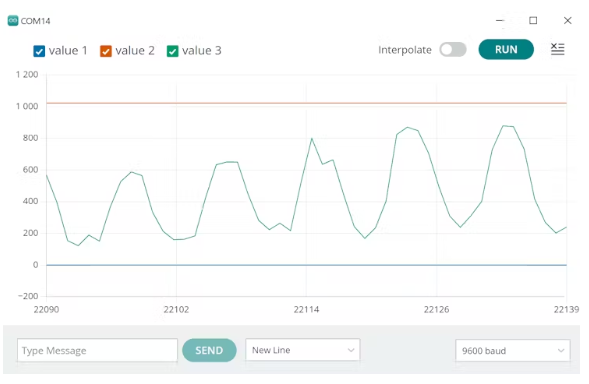
Task: Click the COM14 window title text
Action: (x=35, y=21)
